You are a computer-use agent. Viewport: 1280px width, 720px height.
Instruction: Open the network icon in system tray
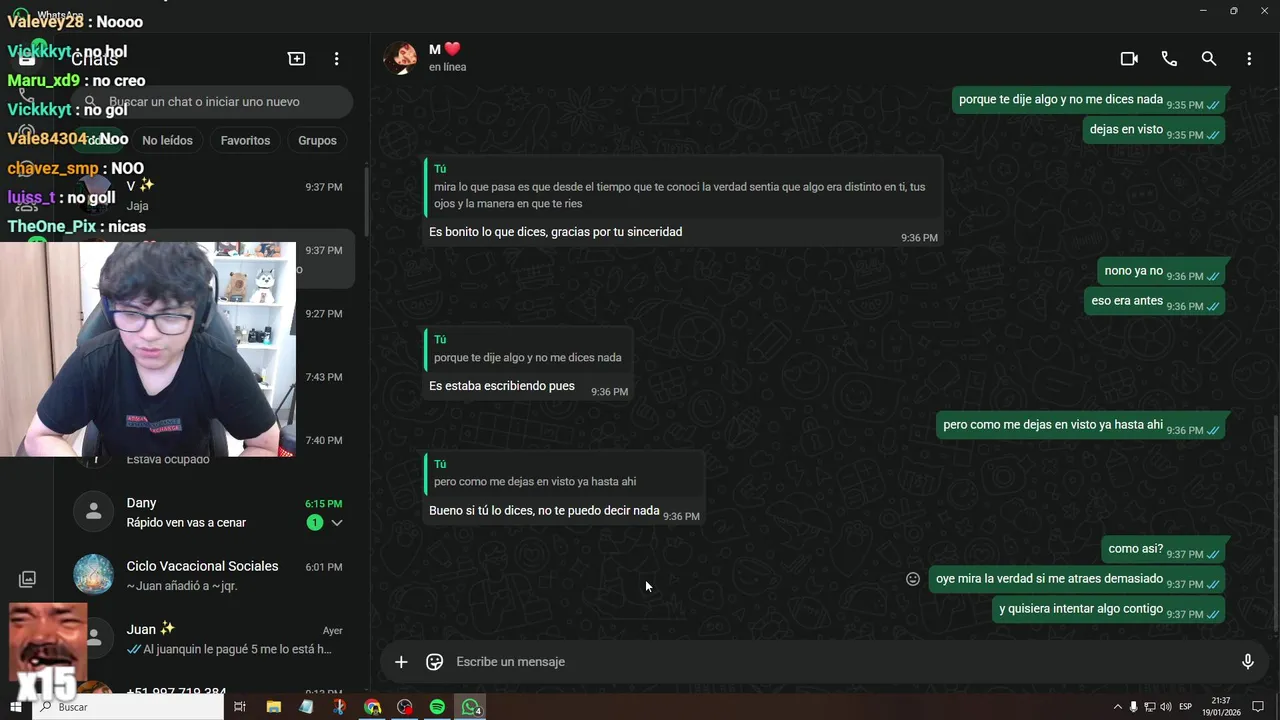pyautogui.click(x=1149, y=707)
